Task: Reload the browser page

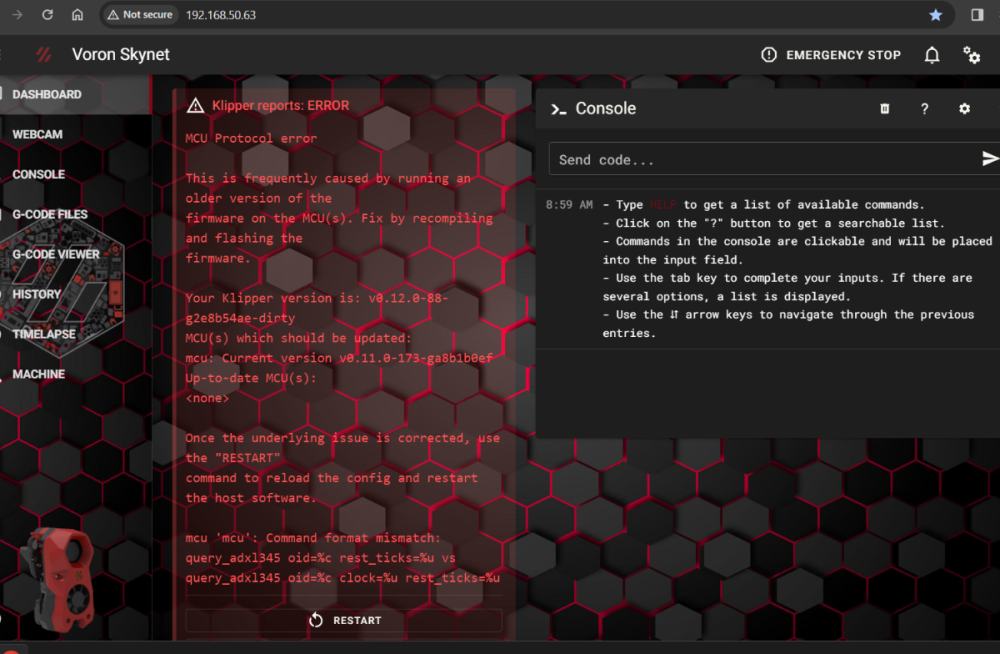Action: [47, 15]
